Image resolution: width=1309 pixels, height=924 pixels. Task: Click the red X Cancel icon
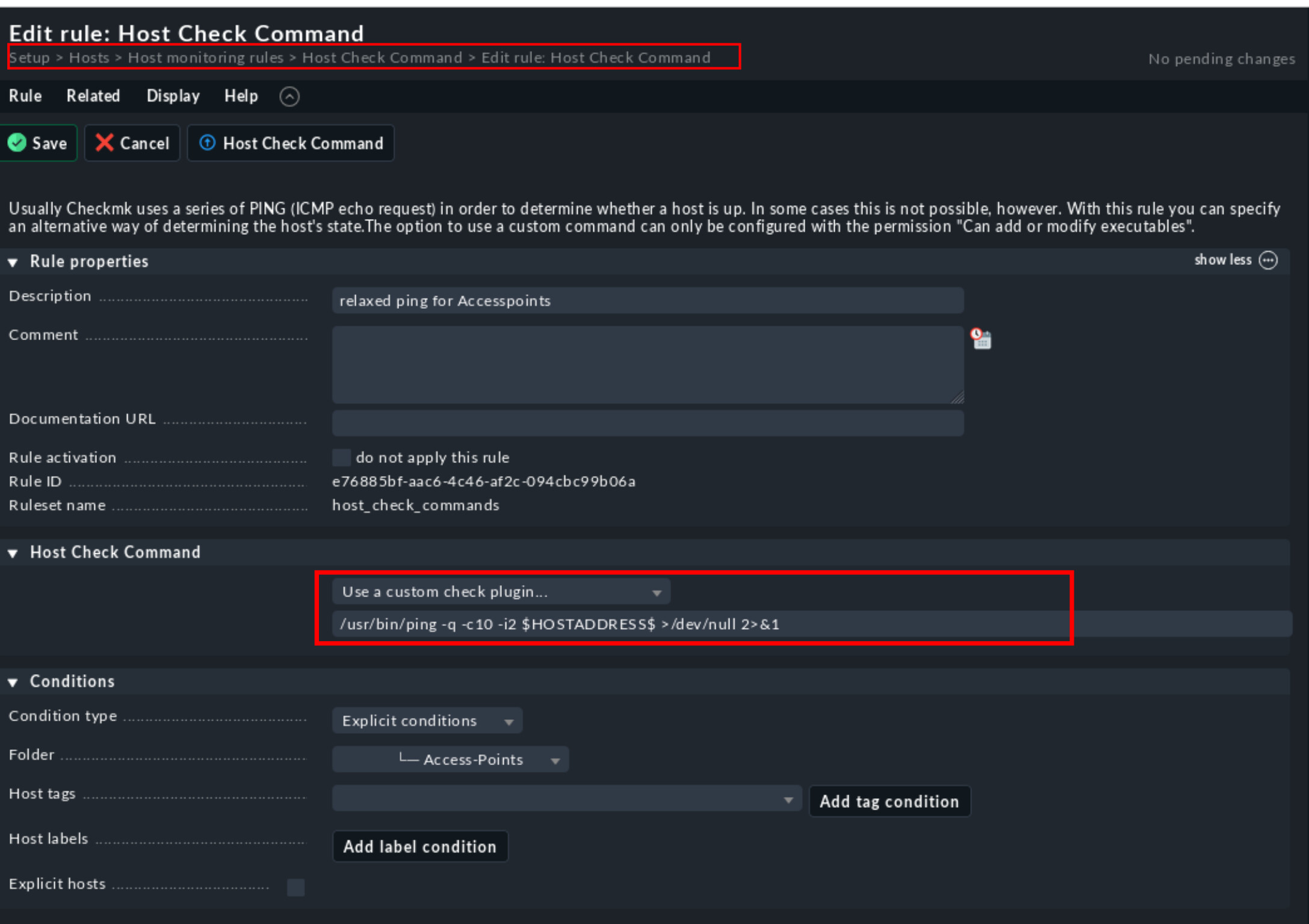104,143
